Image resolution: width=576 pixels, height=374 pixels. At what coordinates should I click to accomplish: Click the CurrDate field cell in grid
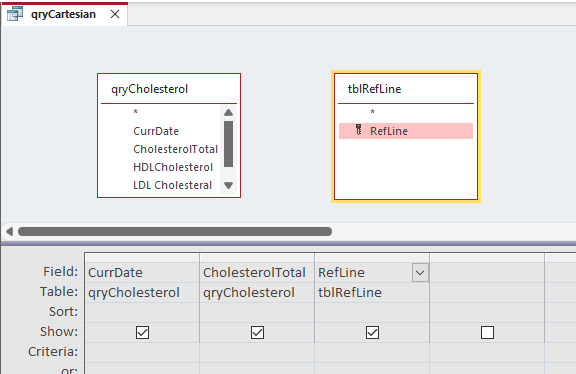(x=142, y=273)
